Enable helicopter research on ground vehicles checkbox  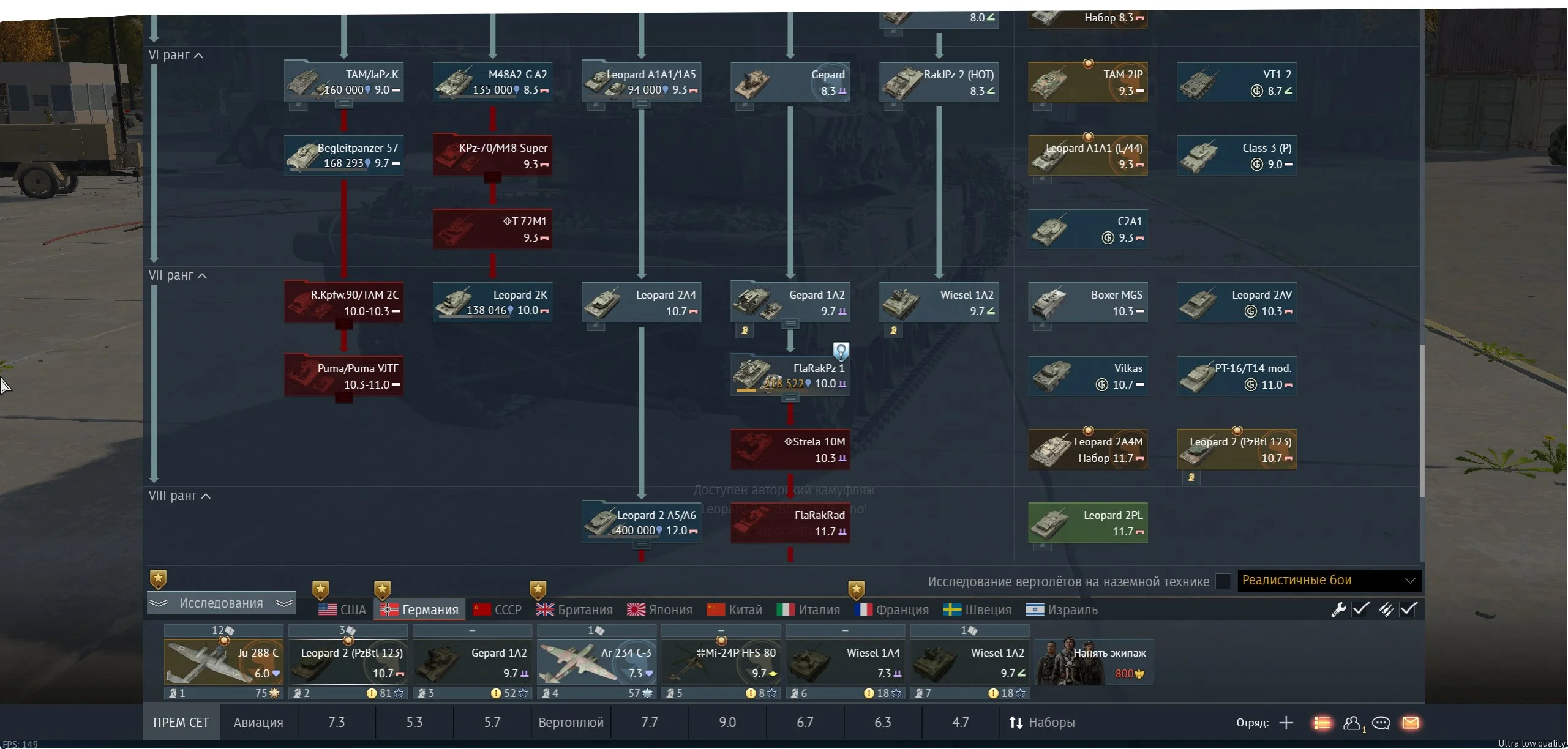[x=1223, y=581]
